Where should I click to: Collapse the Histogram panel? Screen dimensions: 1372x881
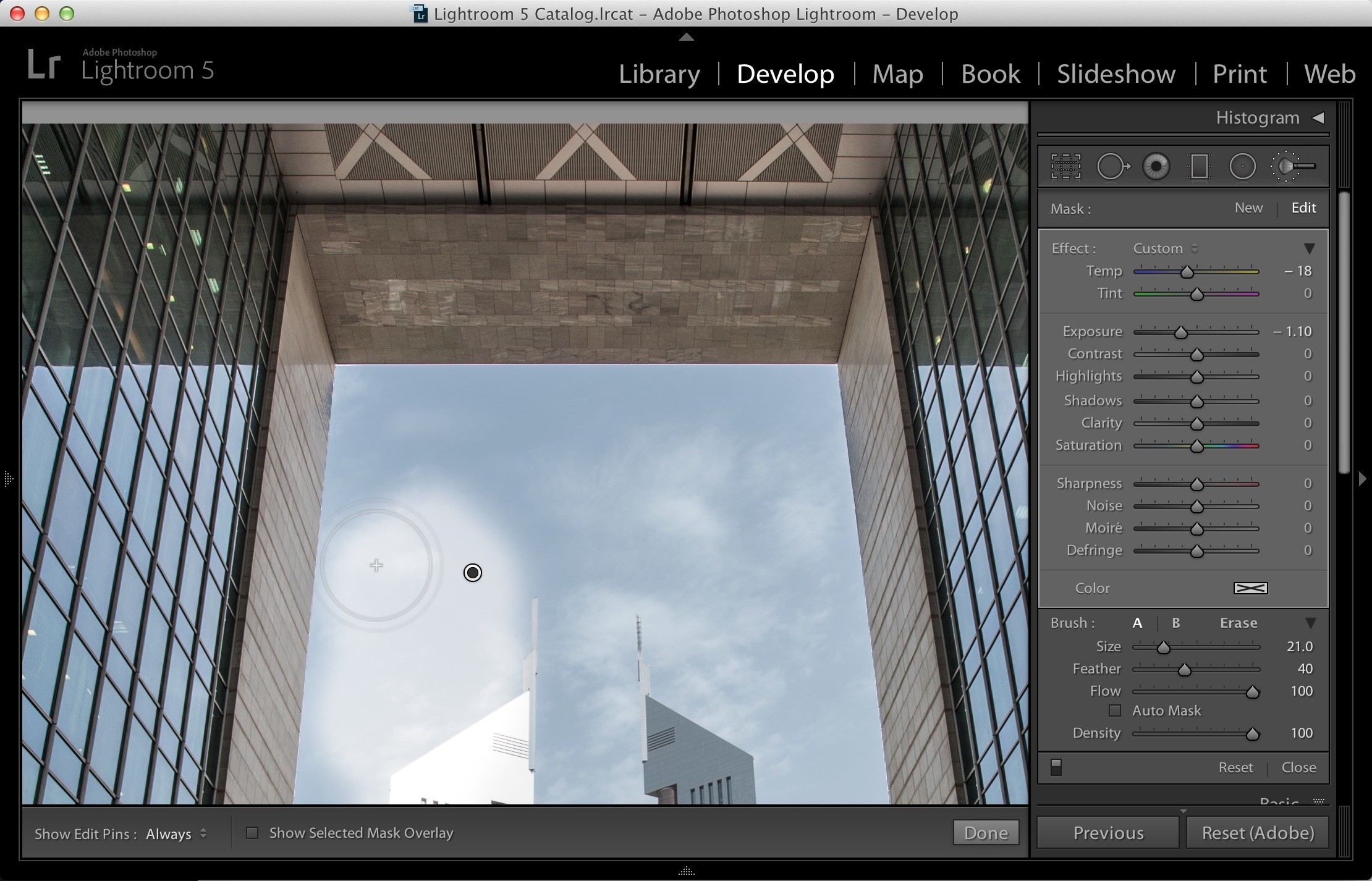click(1318, 117)
